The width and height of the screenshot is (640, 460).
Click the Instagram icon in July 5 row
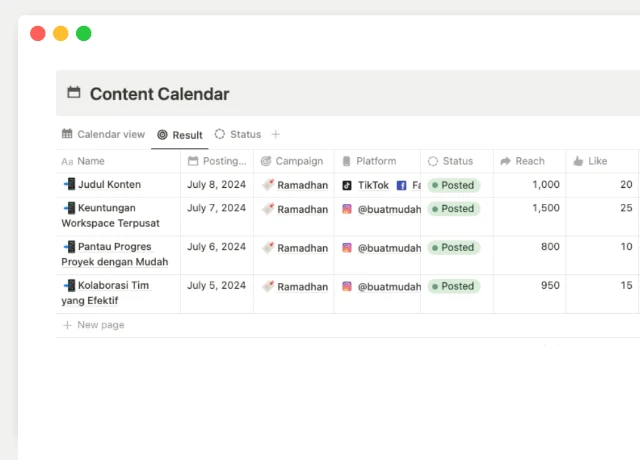pyautogui.click(x=347, y=286)
